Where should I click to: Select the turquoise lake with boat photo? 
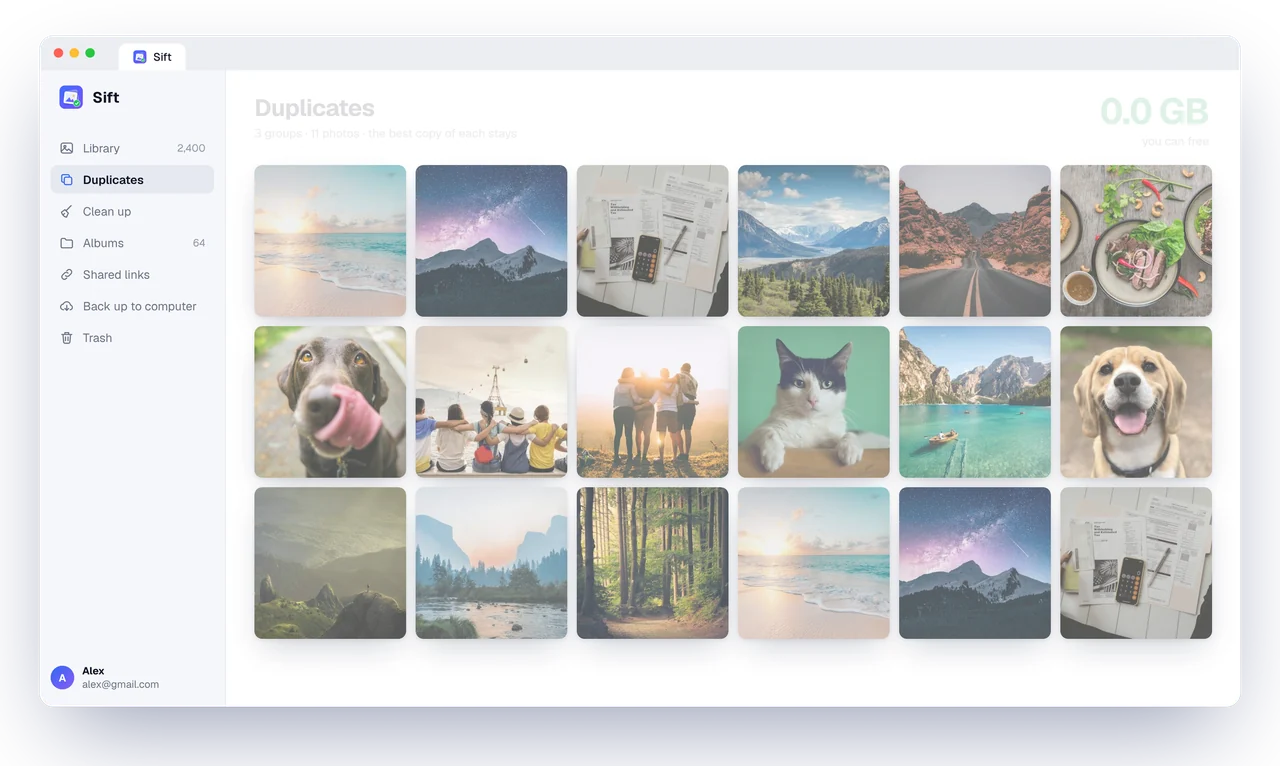975,402
